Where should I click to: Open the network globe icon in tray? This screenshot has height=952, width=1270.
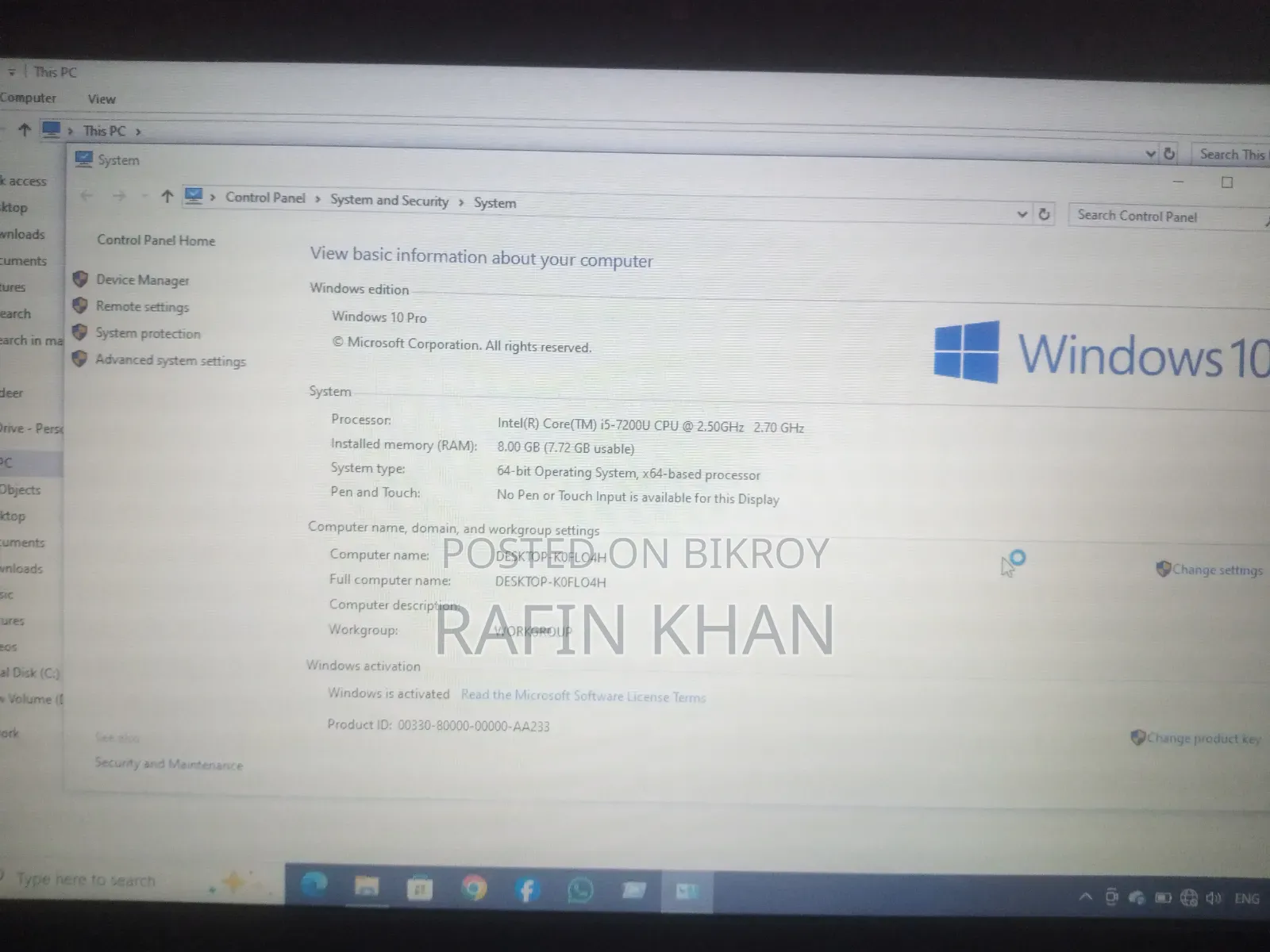click(1188, 898)
